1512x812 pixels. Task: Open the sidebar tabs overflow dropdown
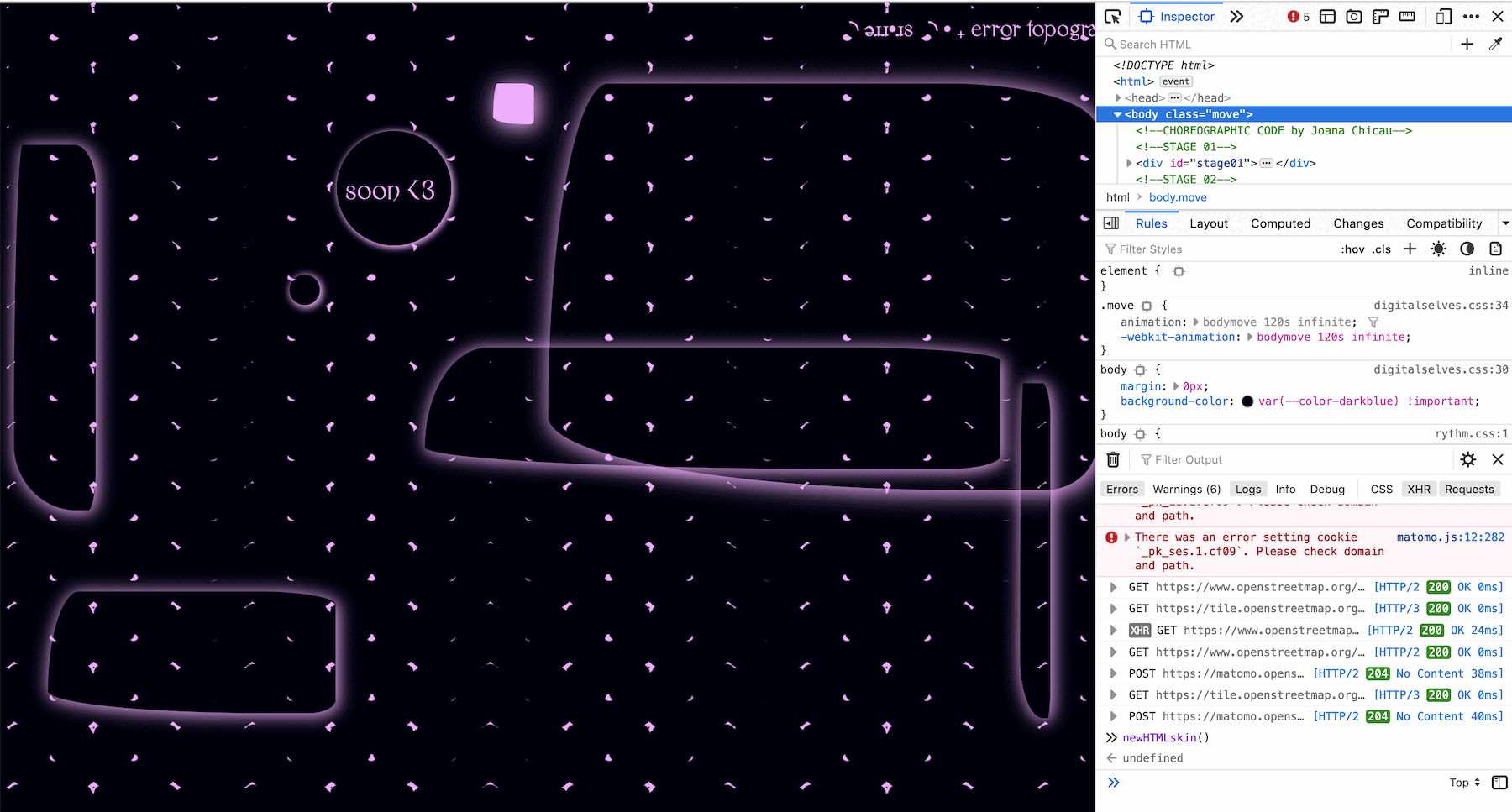coord(1504,223)
